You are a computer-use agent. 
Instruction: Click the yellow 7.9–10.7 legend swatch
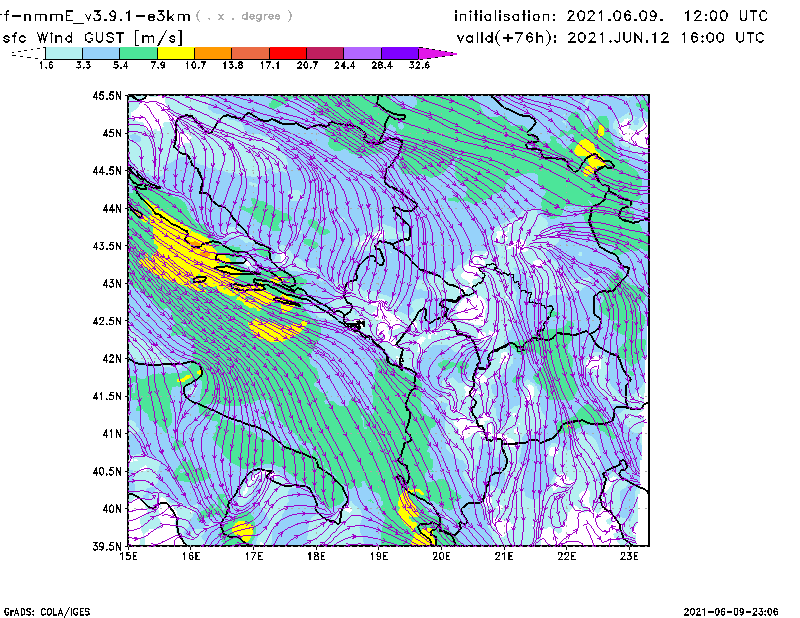pos(176,53)
